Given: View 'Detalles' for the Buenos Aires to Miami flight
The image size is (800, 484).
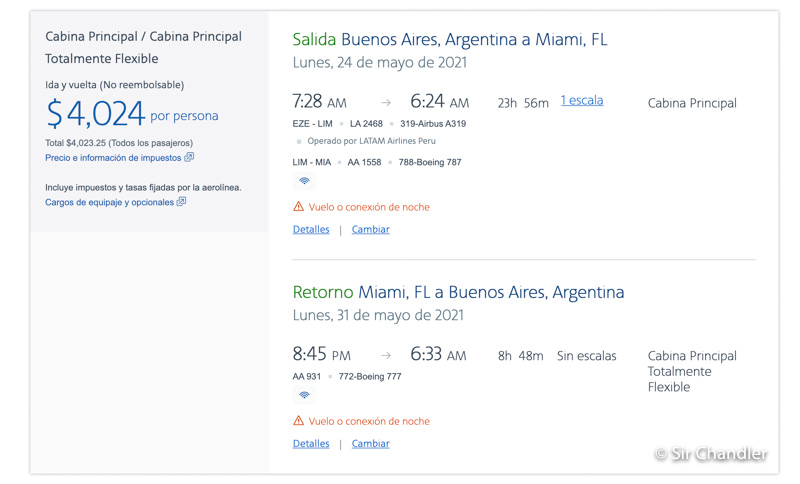Looking at the screenshot, I should 311,229.
